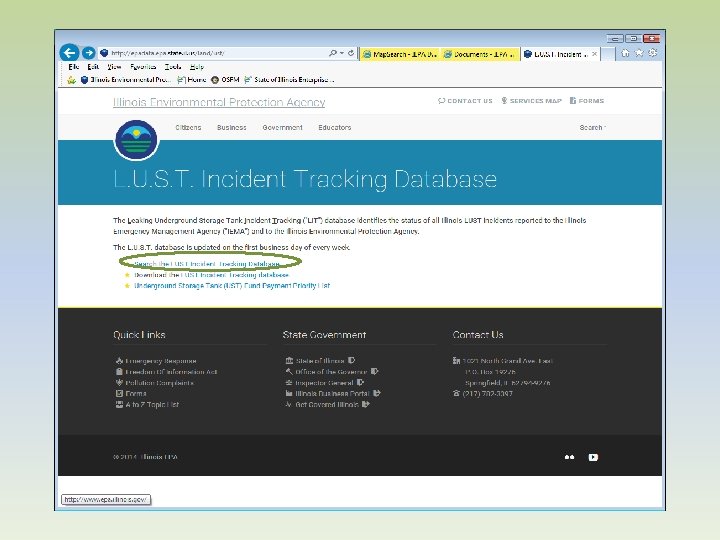Open the View menu
The width and height of the screenshot is (720, 540).
coord(114,67)
